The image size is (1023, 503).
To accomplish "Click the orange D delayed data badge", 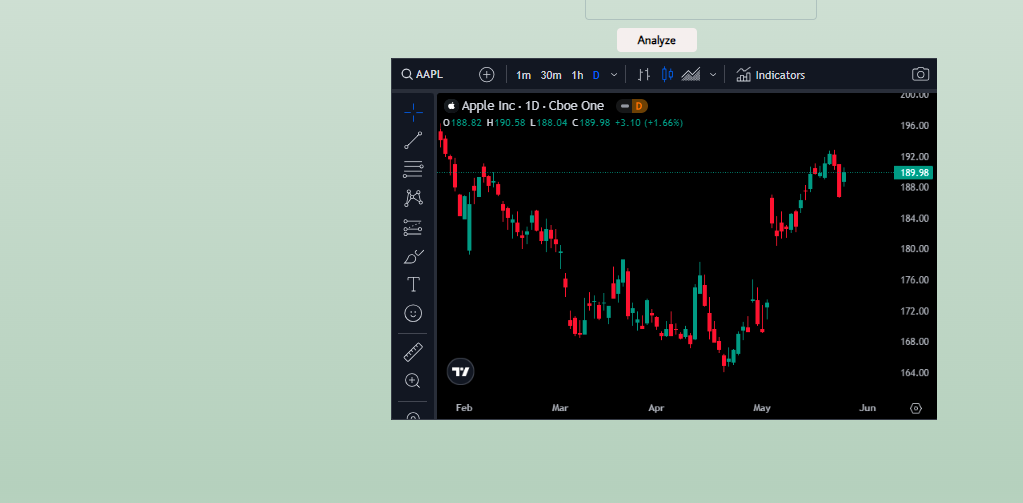I will [x=639, y=106].
